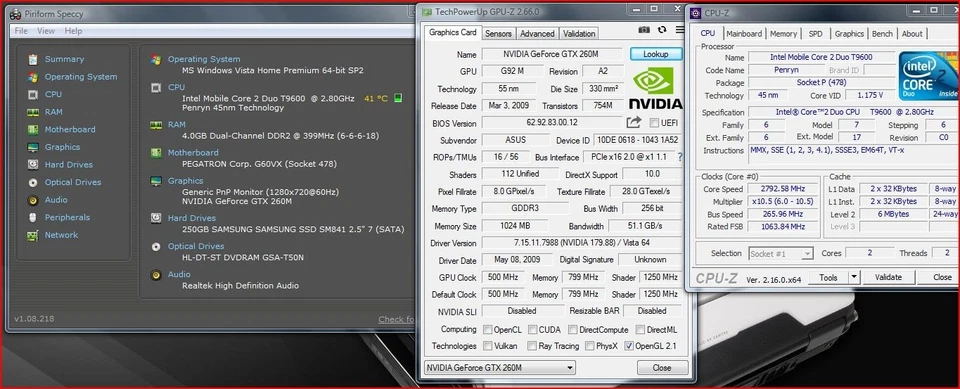
Task: Open the Optical Drives heading in Speccy summary
Action: [196, 246]
